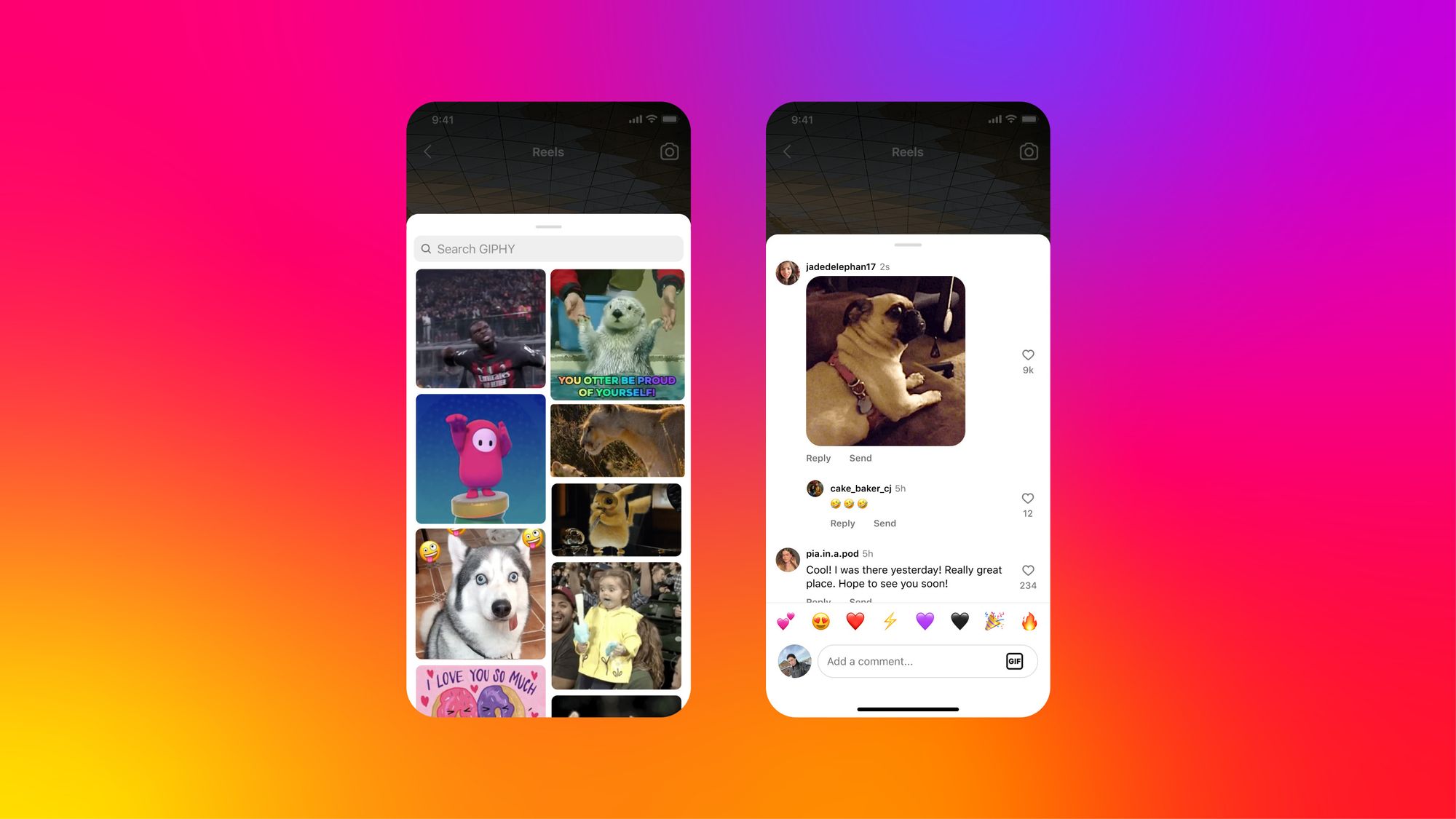Tap the lightning bolt emoji reaction
1456x819 pixels.
tap(891, 621)
